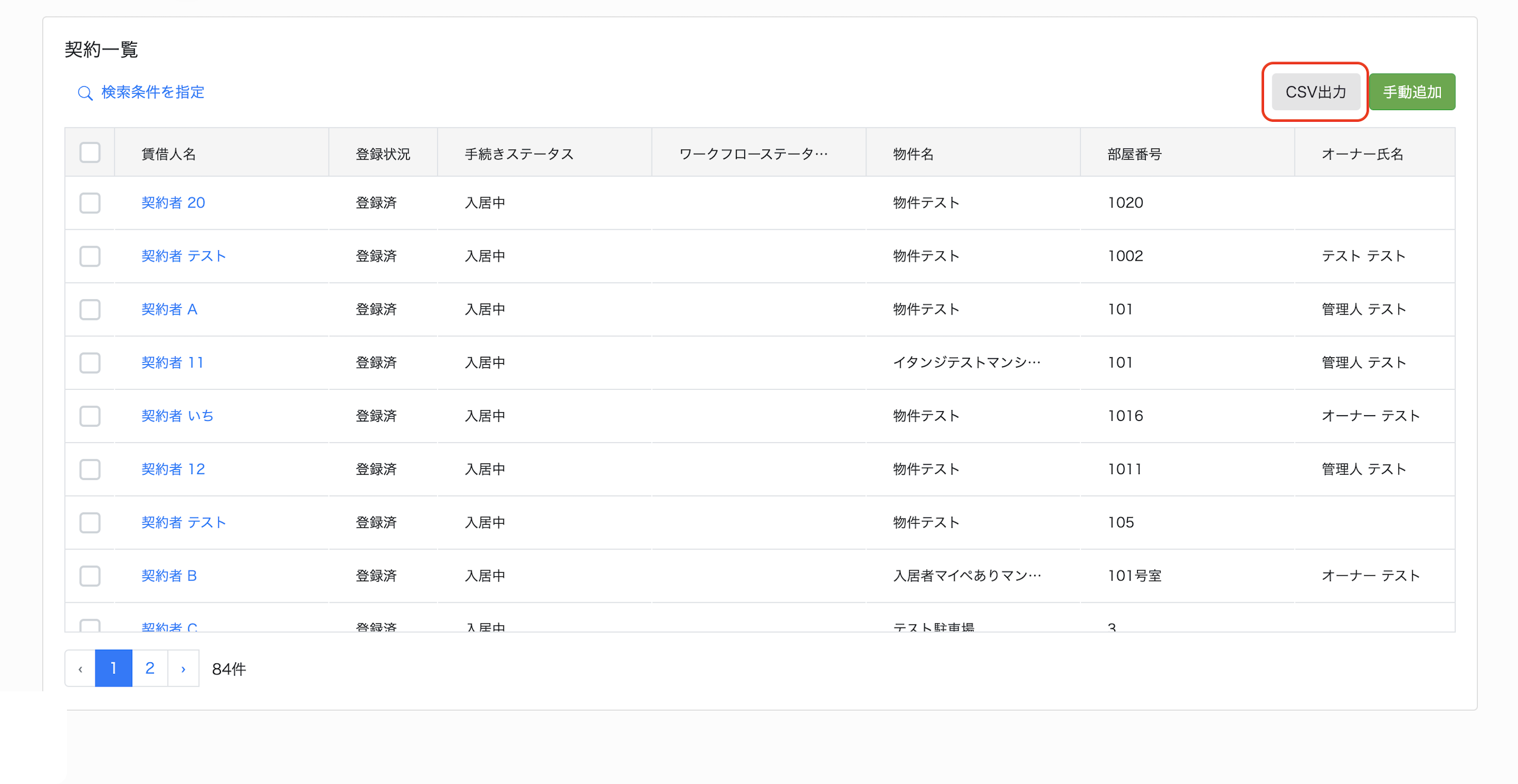
Task: Open 契約者 テスト in room 105 row
Action: click(x=184, y=523)
